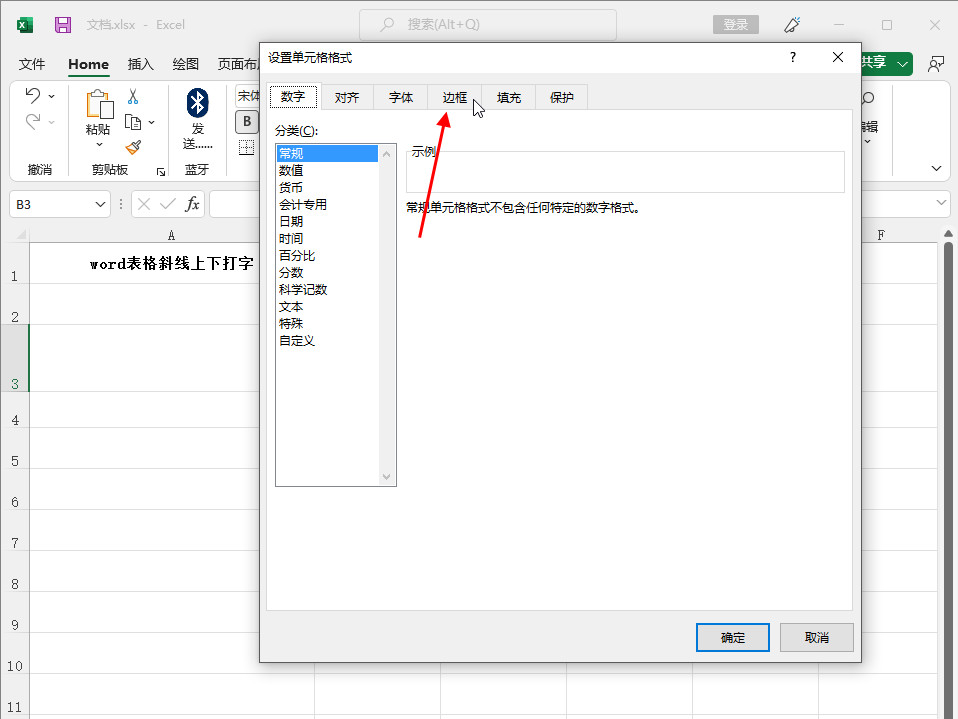Click the 确定 button
Screen dimensions: 958x719
coord(733,638)
